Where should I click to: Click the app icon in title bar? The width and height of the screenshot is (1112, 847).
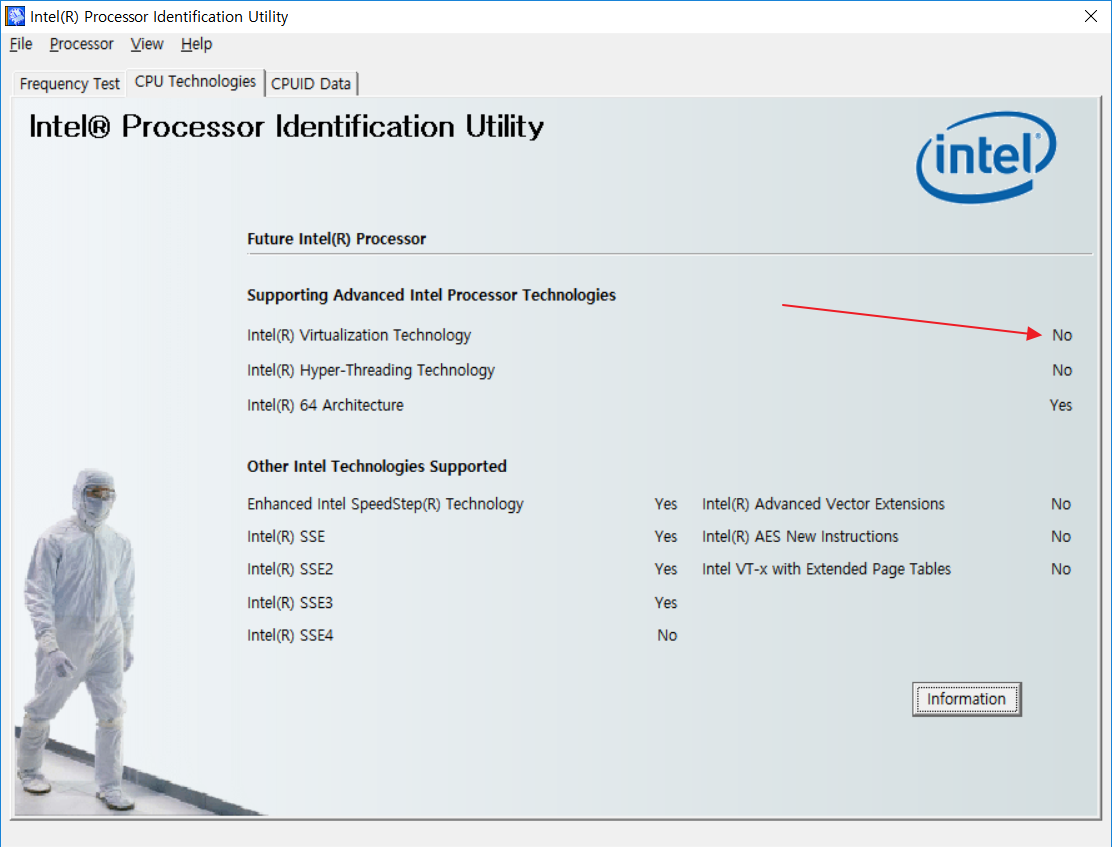point(15,16)
